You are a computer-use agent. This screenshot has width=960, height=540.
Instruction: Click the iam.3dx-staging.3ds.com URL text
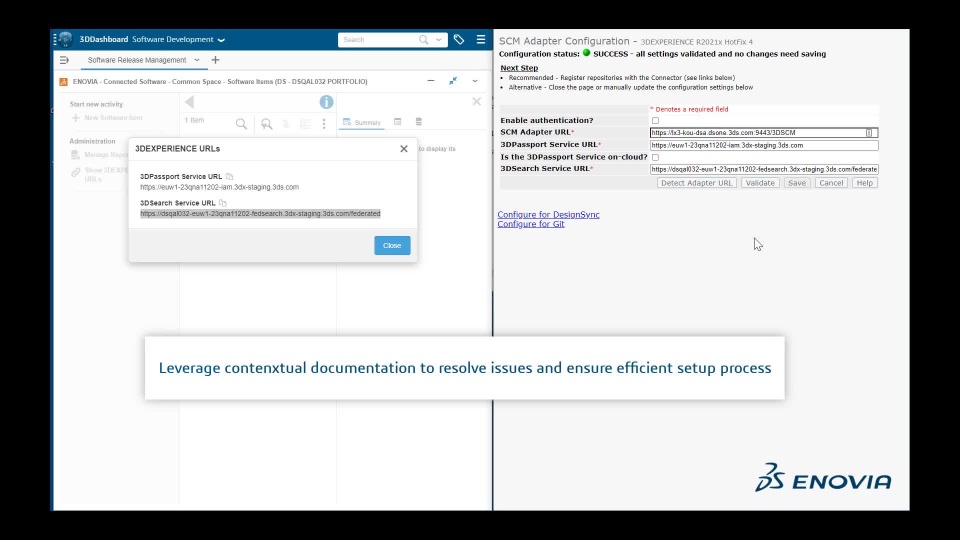coord(219,187)
